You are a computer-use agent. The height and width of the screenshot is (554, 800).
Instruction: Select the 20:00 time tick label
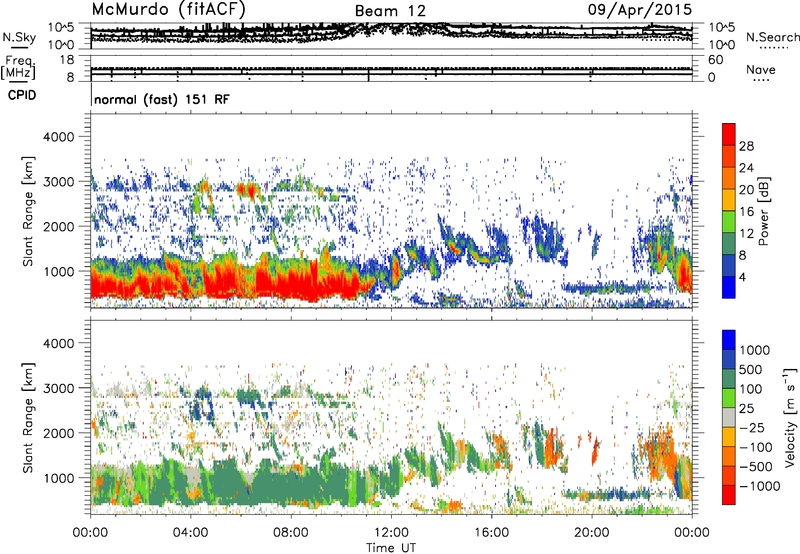coord(591,533)
